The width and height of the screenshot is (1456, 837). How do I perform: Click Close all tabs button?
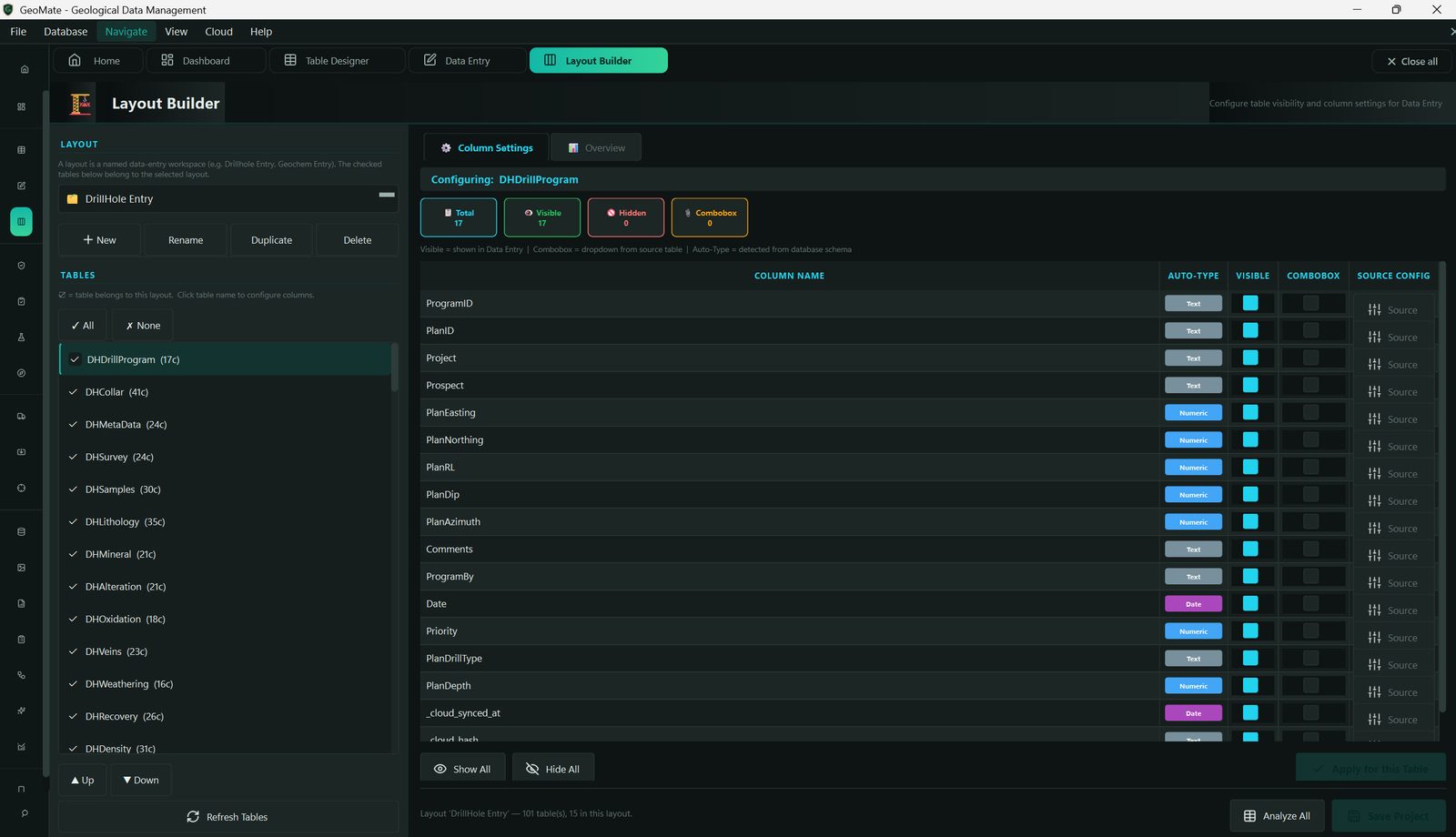(1411, 61)
